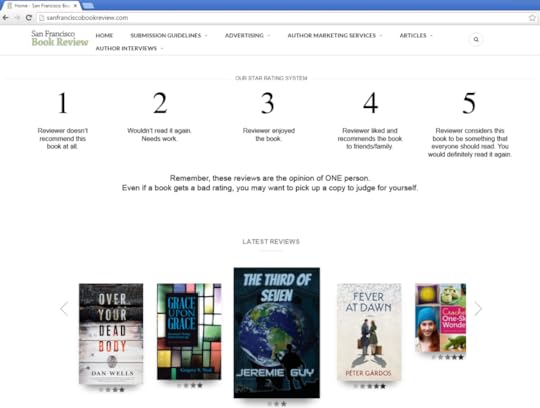Click the browser forward arrow
This screenshot has width=540, height=408.
click(x=17, y=18)
